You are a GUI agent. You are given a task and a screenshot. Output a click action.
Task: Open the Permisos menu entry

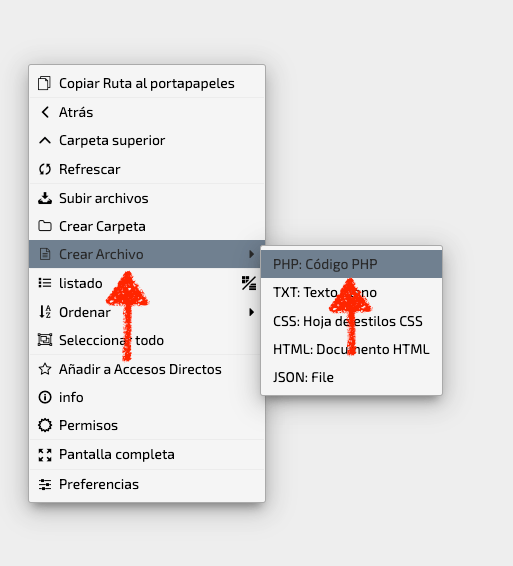click(x=147, y=425)
